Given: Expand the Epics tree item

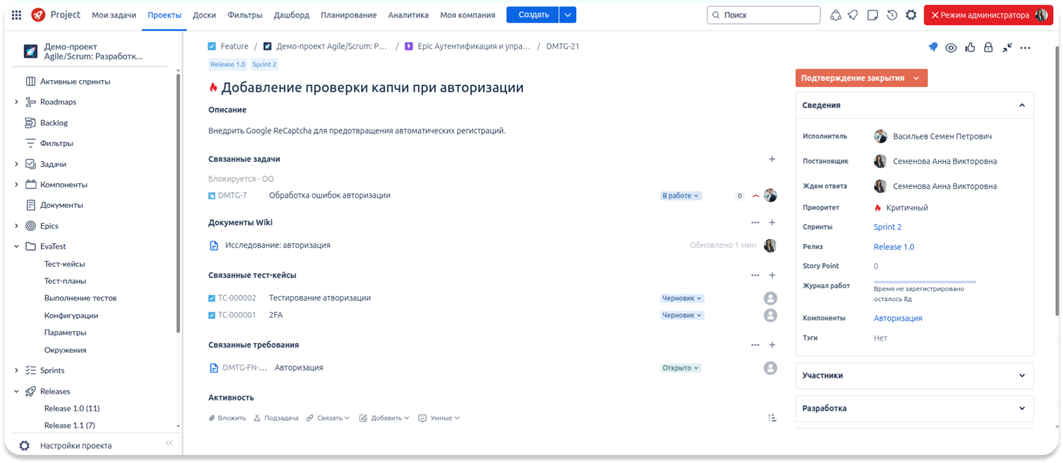Looking at the screenshot, I should tap(16, 226).
